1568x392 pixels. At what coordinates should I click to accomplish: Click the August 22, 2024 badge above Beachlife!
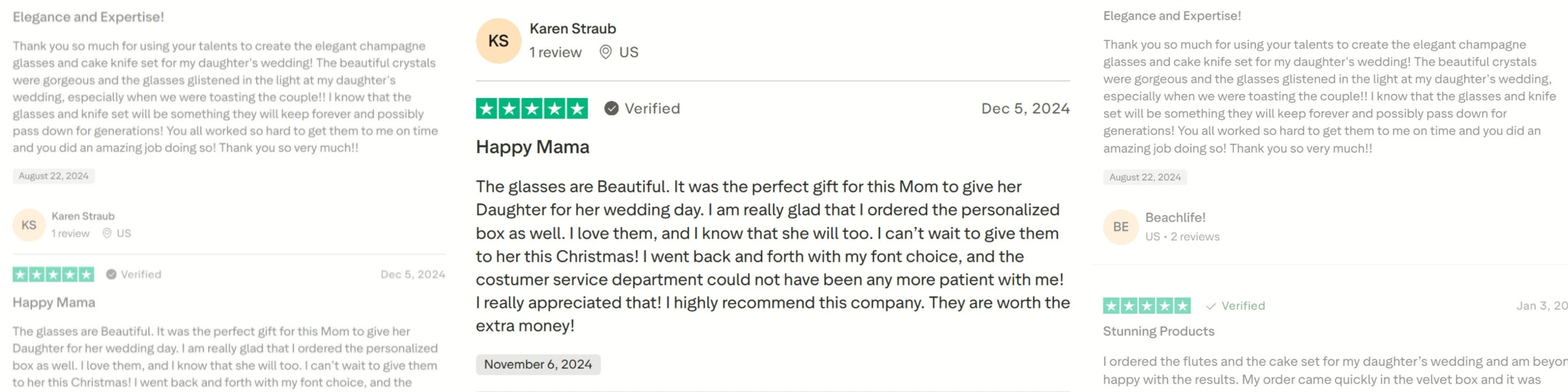pyautogui.click(x=1145, y=177)
